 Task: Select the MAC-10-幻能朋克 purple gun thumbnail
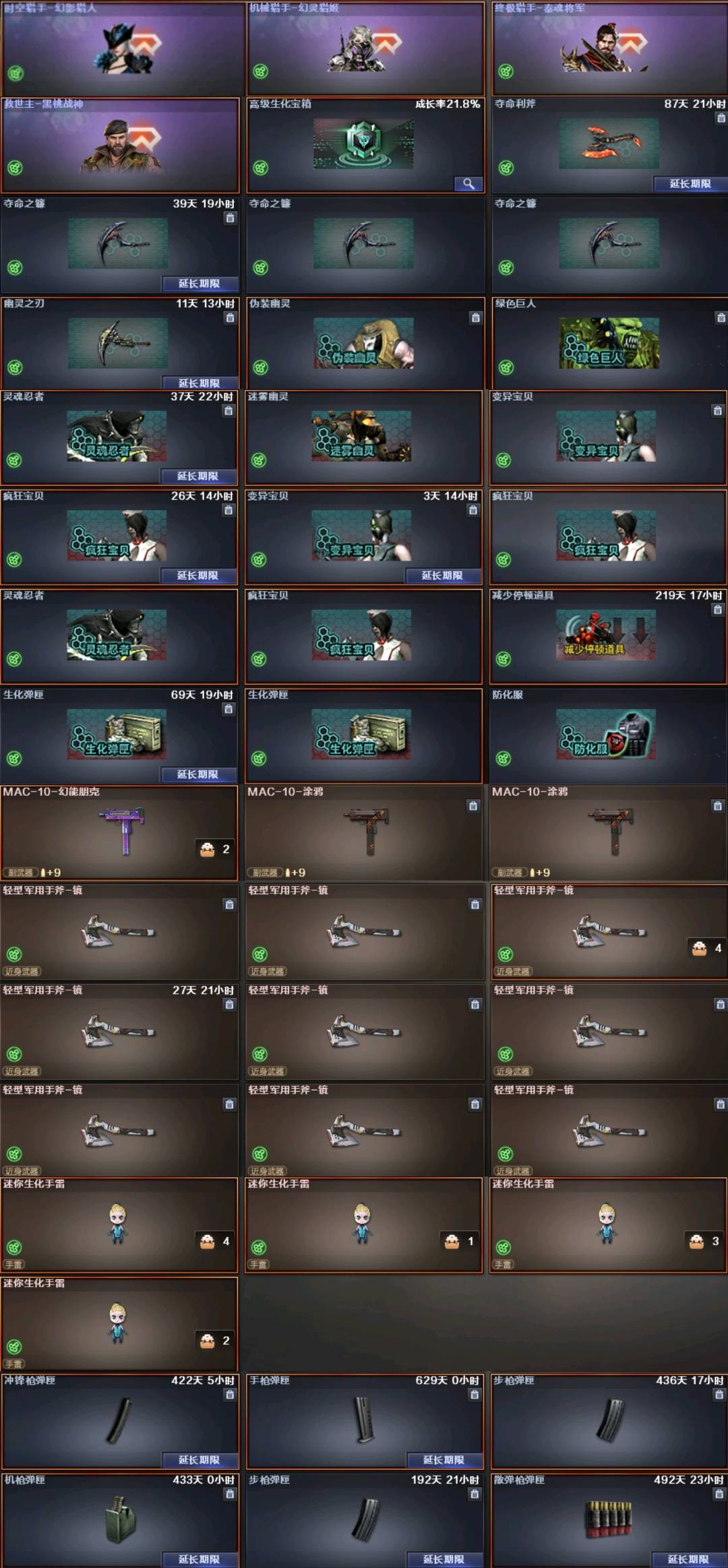[x=124, y=831]
